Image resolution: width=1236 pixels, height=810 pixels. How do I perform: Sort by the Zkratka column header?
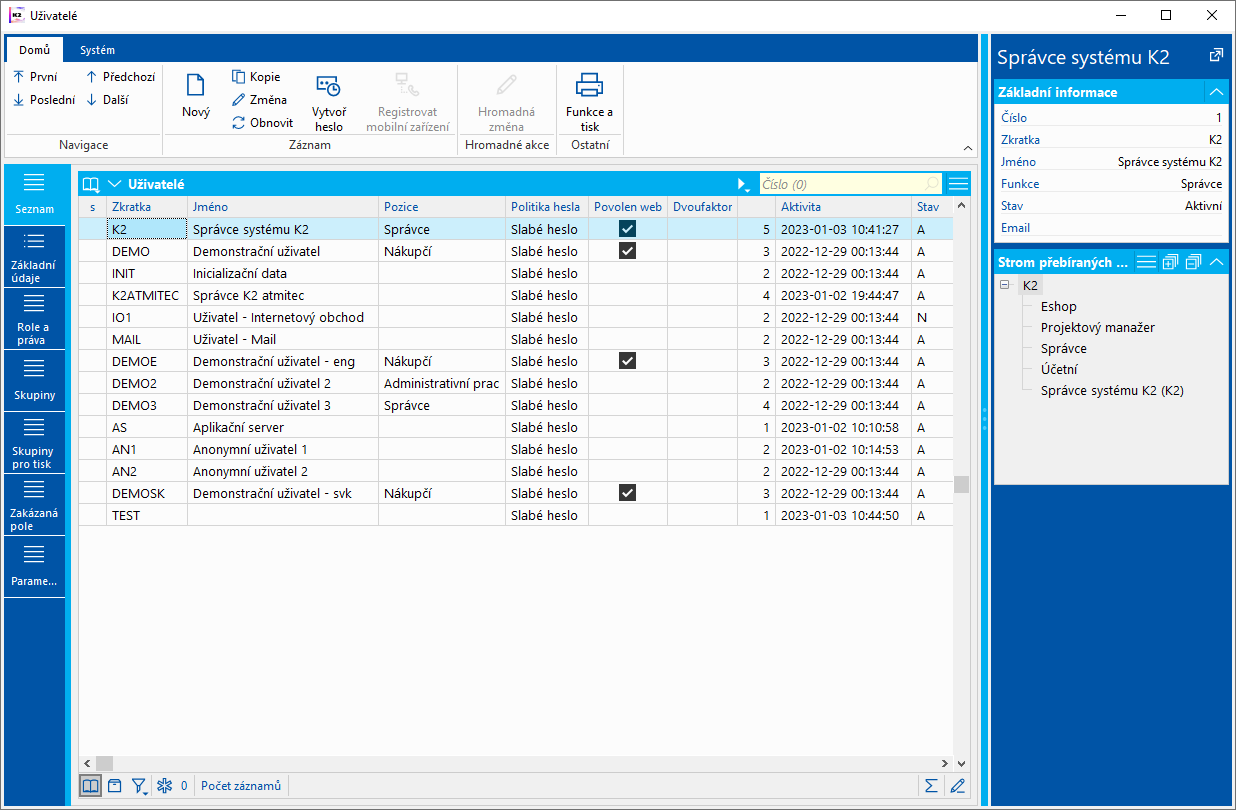tap(147, 207)
